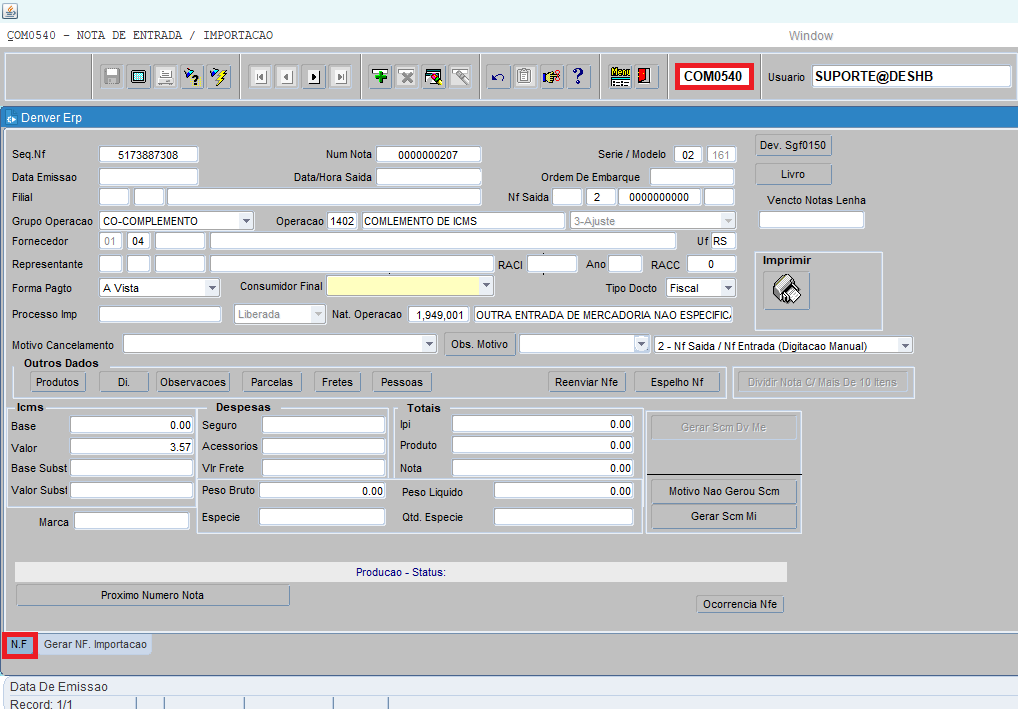
Task: Click Espelho Nf button
Action: [677, 382]
